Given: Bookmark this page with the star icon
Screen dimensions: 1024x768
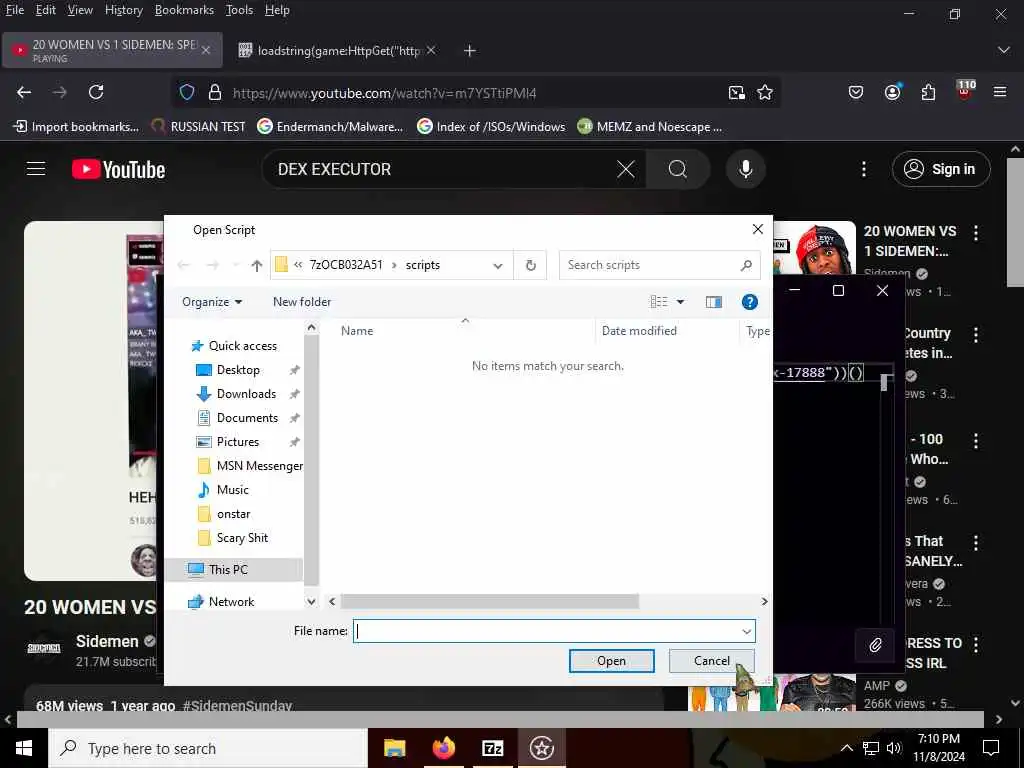Looking at the screenshot, I should (765, 93).
